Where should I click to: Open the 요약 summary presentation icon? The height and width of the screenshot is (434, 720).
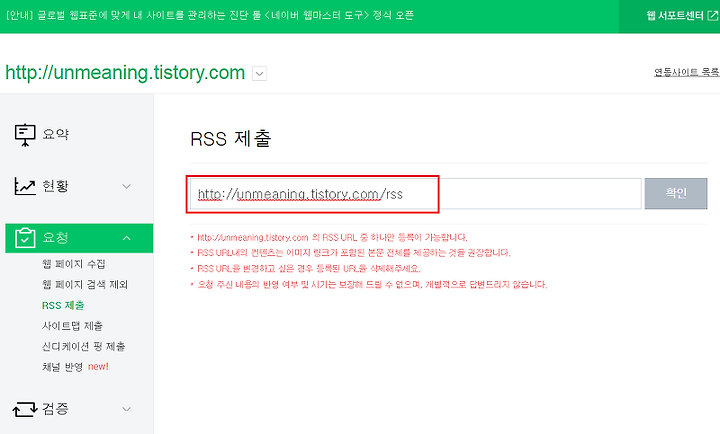point(25,135)
